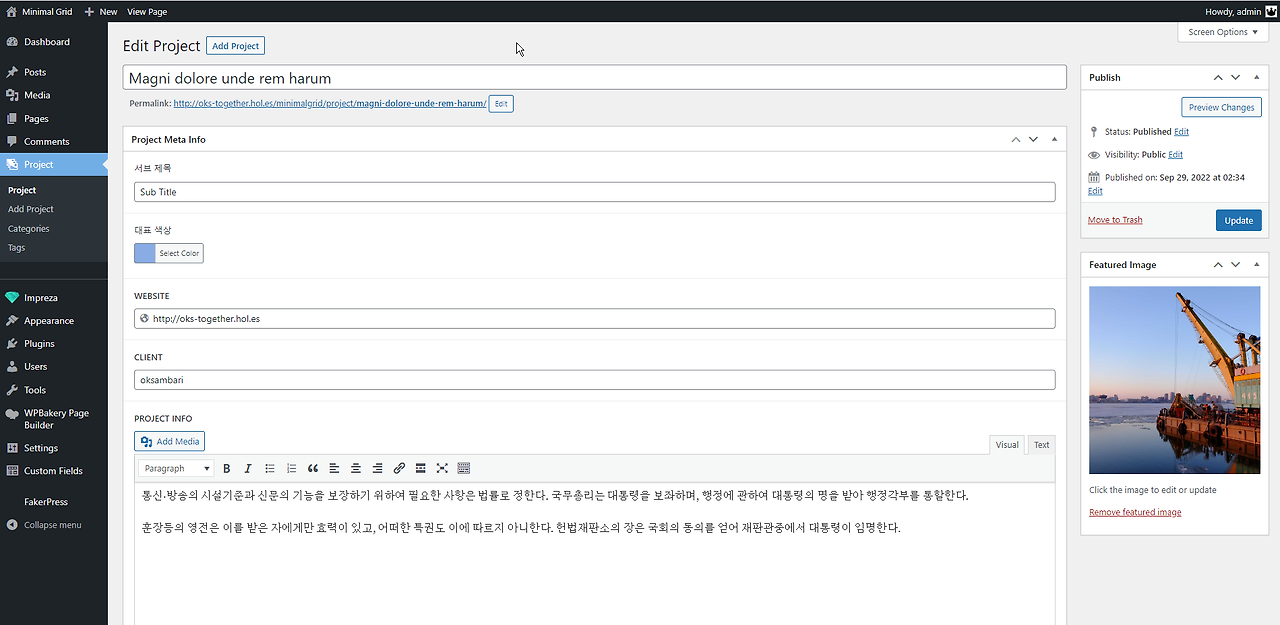1280x625 pixels.
Task: Enable distraction-free fullscreen mode
Action: pyautogui.click(x=442, y=468)
